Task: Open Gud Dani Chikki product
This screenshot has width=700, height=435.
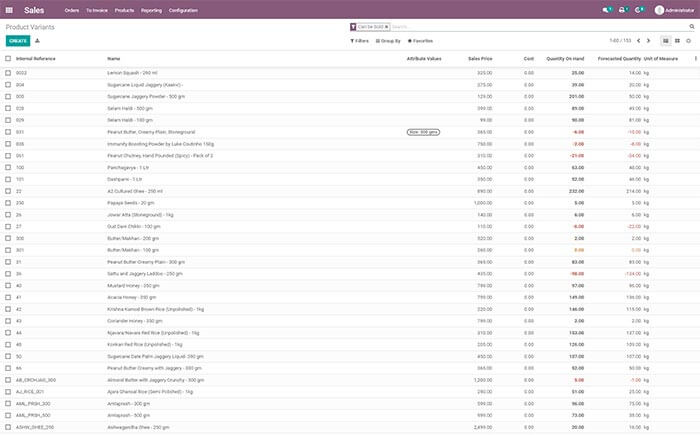Action: (x=350, y=226)
